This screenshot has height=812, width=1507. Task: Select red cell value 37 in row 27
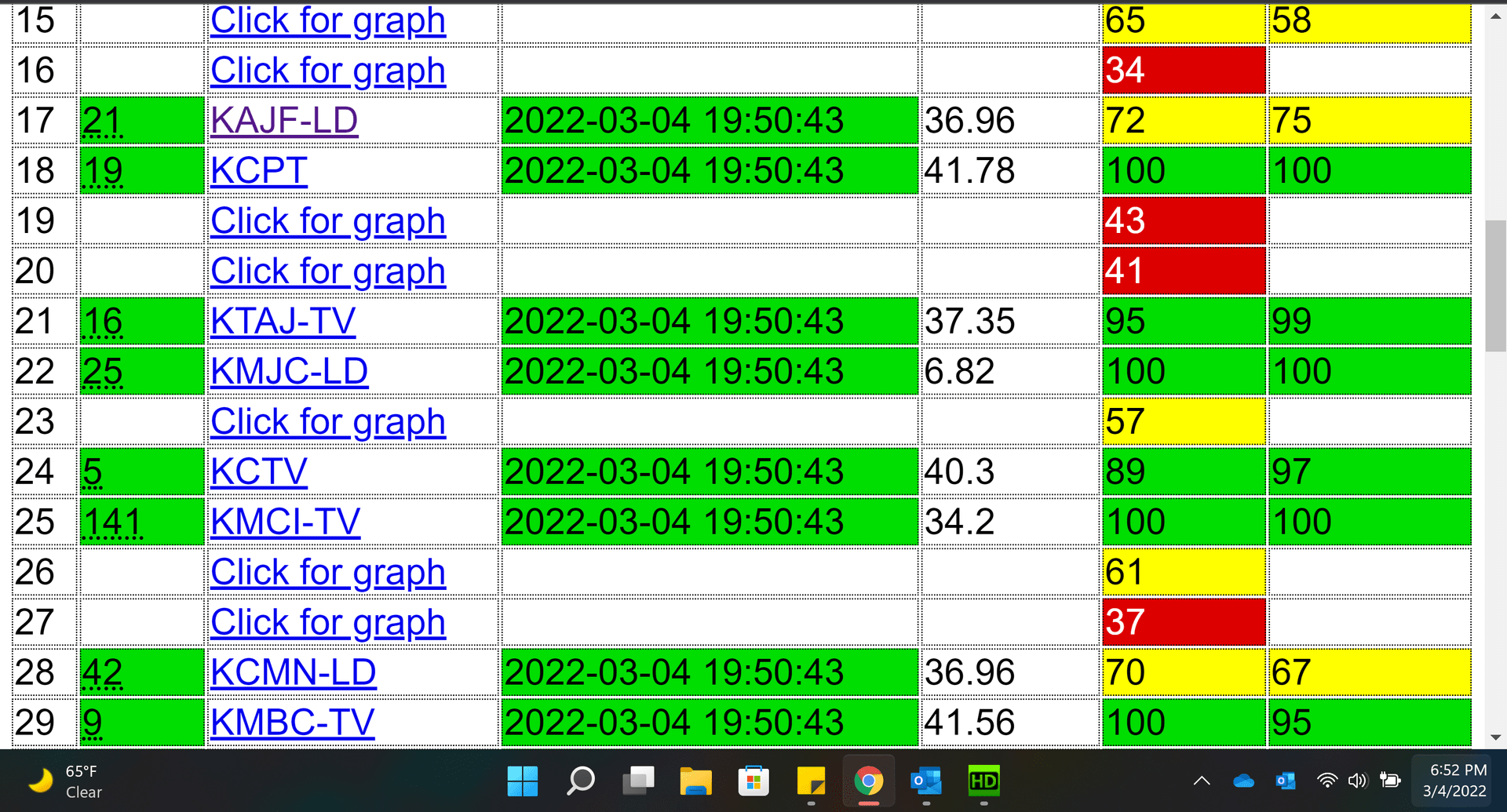pyautogui.click(x=1184, y=623)
